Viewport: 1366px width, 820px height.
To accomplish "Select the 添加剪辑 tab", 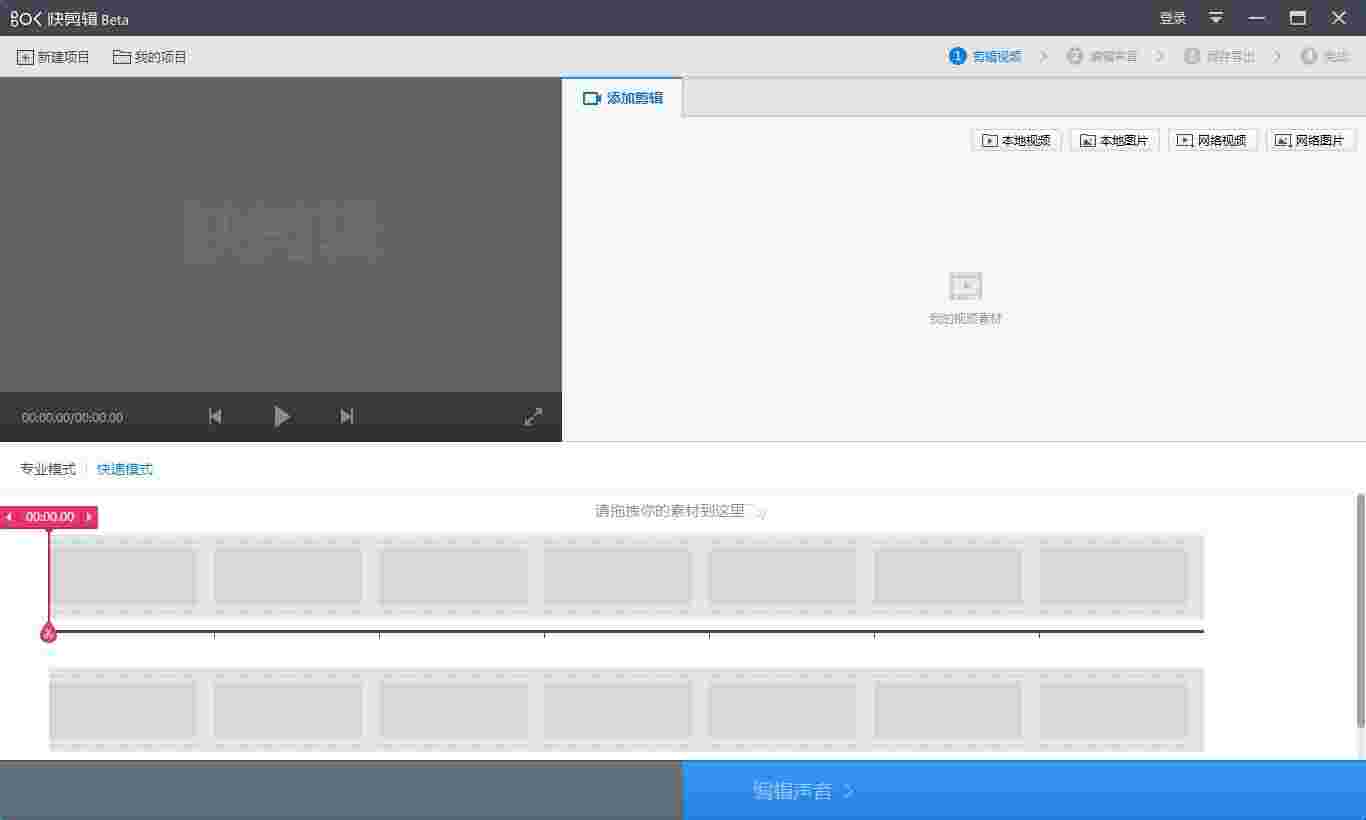I will point(623,97).
